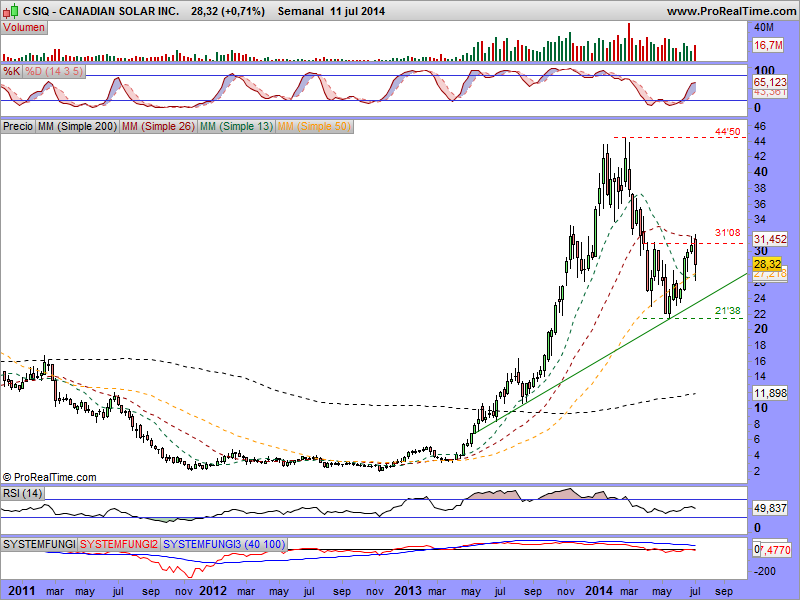Select the %K stochastic label
Viewport: 800px width, 600px height.
click(x=11, y=71)
